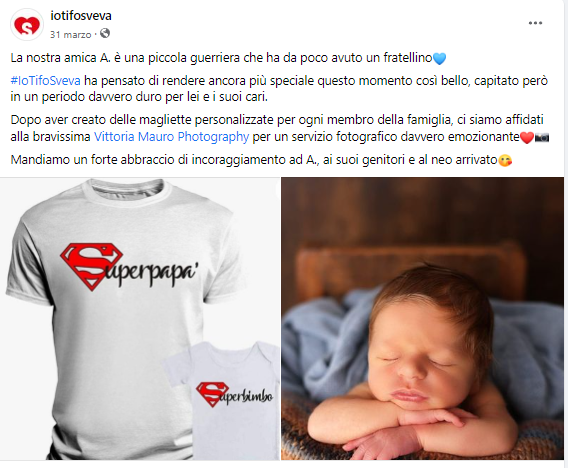This screenshot has width=568, height=468.
Task: Click the paragraph starting La nostra amica
Action: coord(228,58)
